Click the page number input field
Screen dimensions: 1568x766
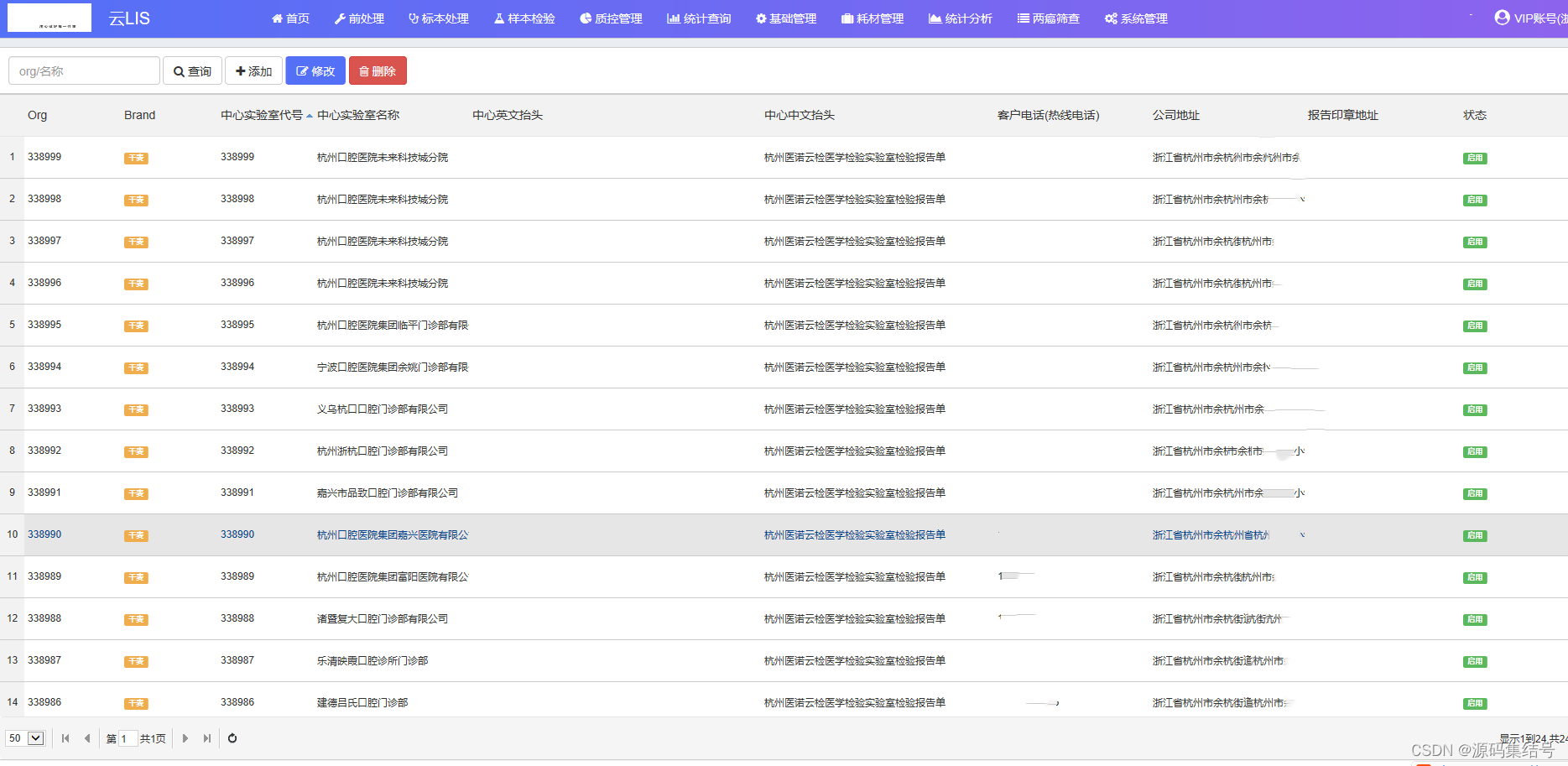pyautogui.click(x=128, y=738)
